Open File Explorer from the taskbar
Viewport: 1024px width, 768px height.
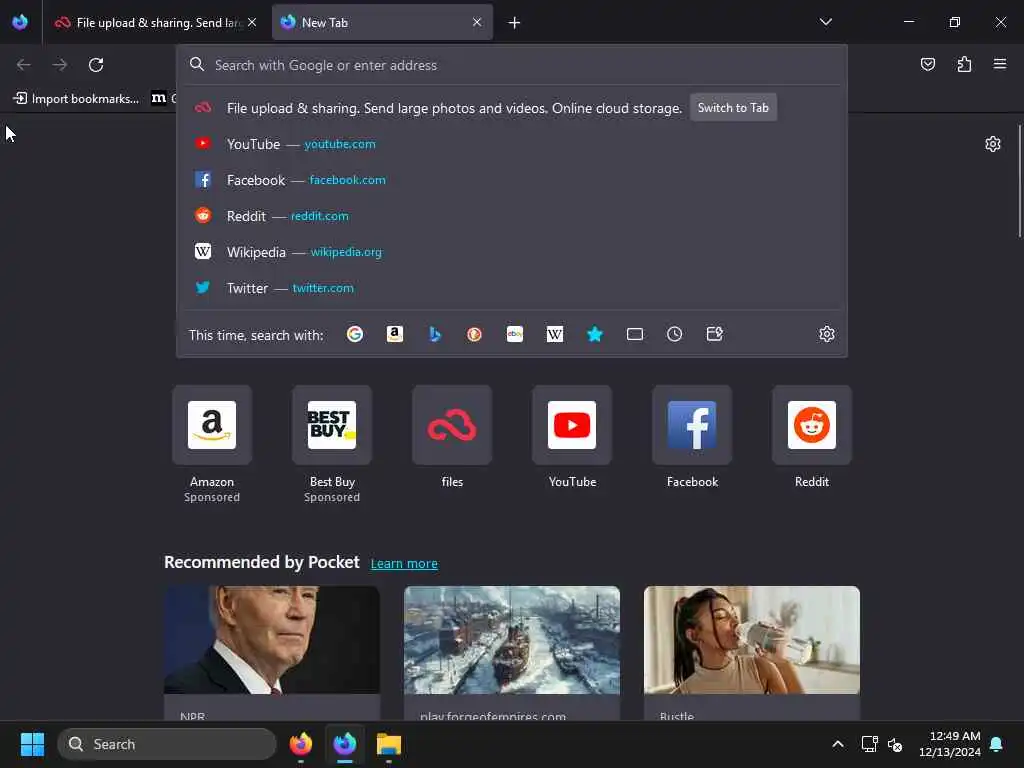pos(389,744)
